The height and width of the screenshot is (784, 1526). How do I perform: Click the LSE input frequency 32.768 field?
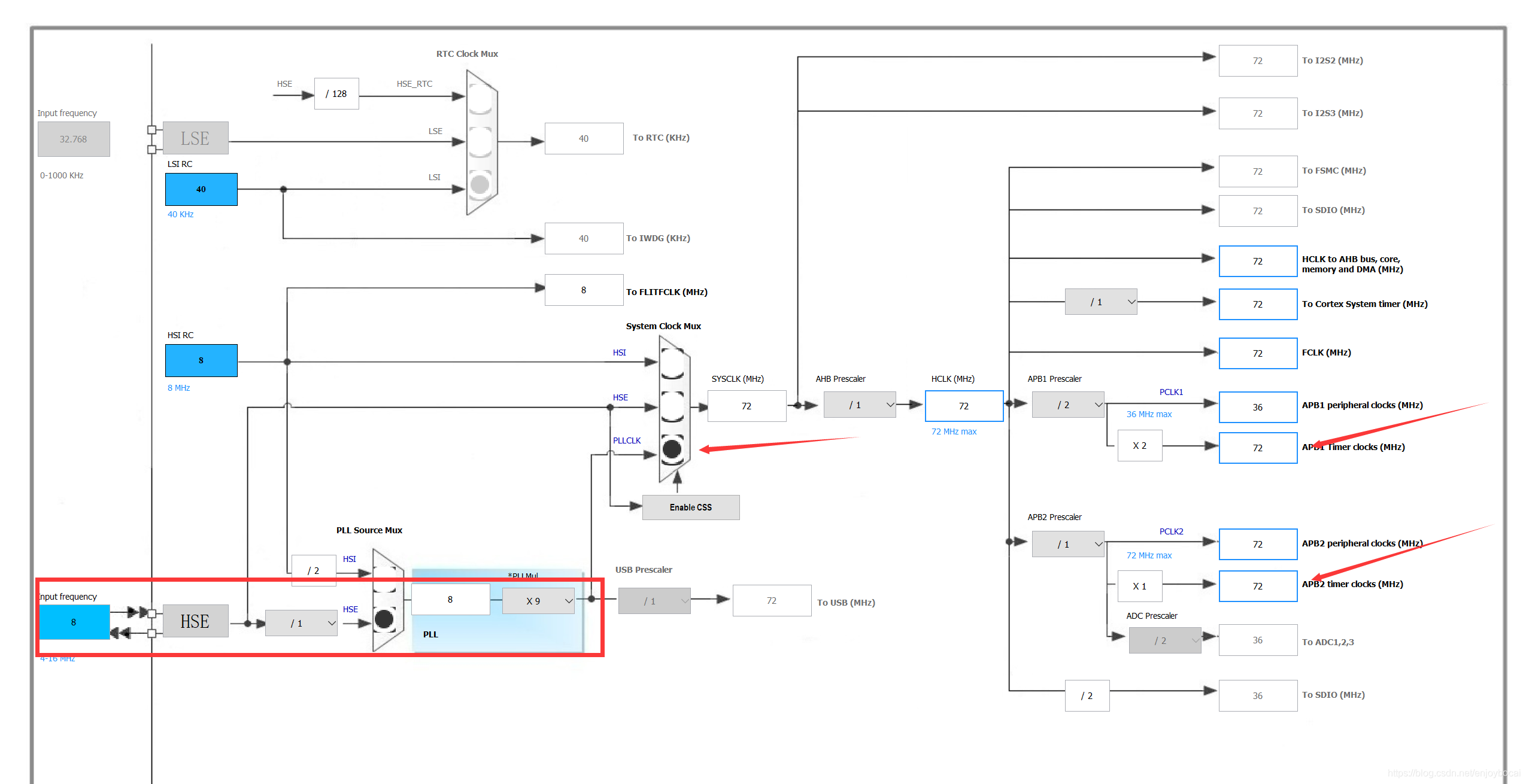click(x=74, y=139)
